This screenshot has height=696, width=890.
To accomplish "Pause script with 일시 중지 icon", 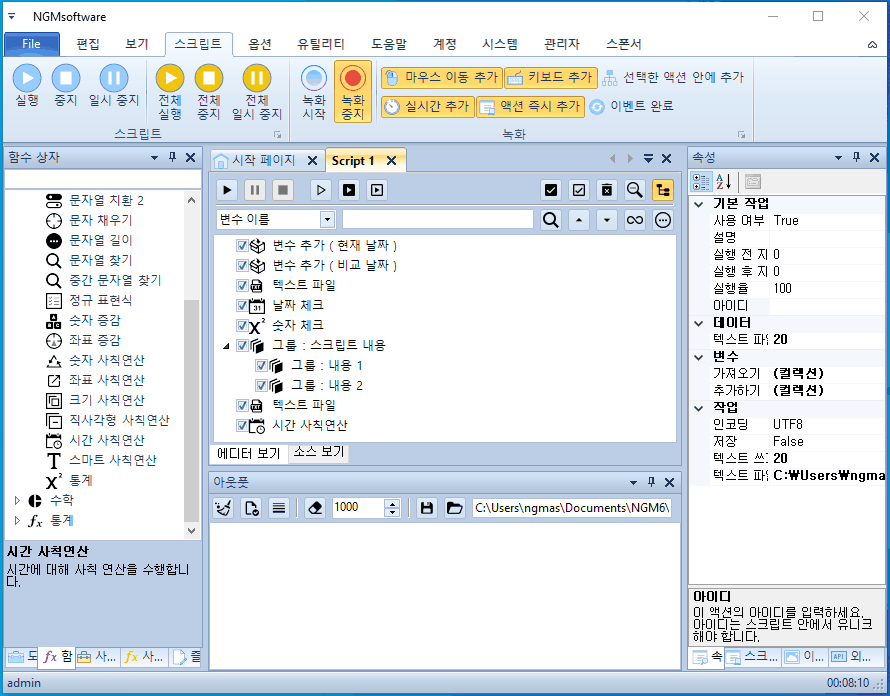I will [x=114, y=85].
